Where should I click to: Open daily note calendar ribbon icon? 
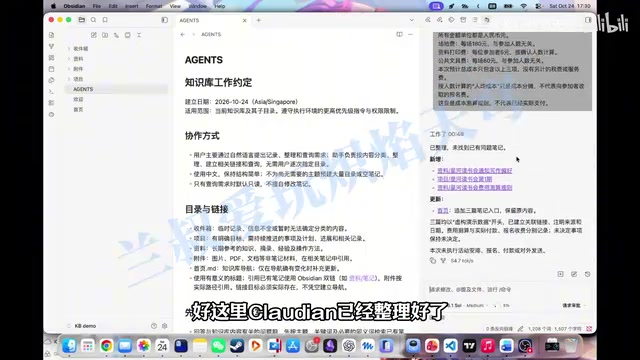tap(51, 69)
